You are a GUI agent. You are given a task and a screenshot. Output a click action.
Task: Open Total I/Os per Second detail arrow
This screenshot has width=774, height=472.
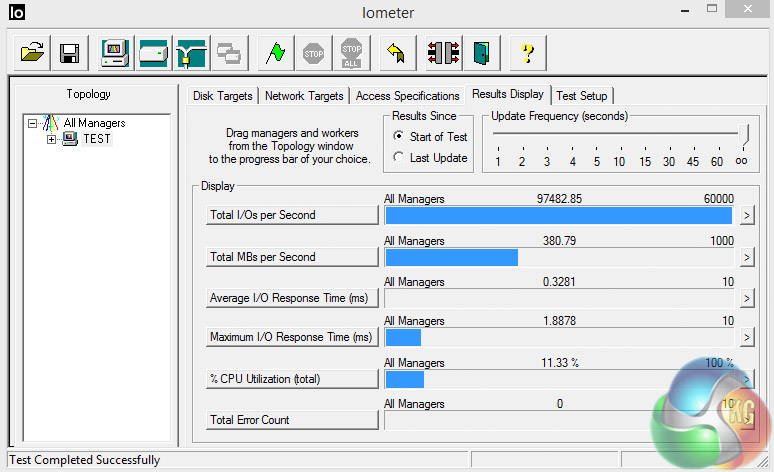747,215
